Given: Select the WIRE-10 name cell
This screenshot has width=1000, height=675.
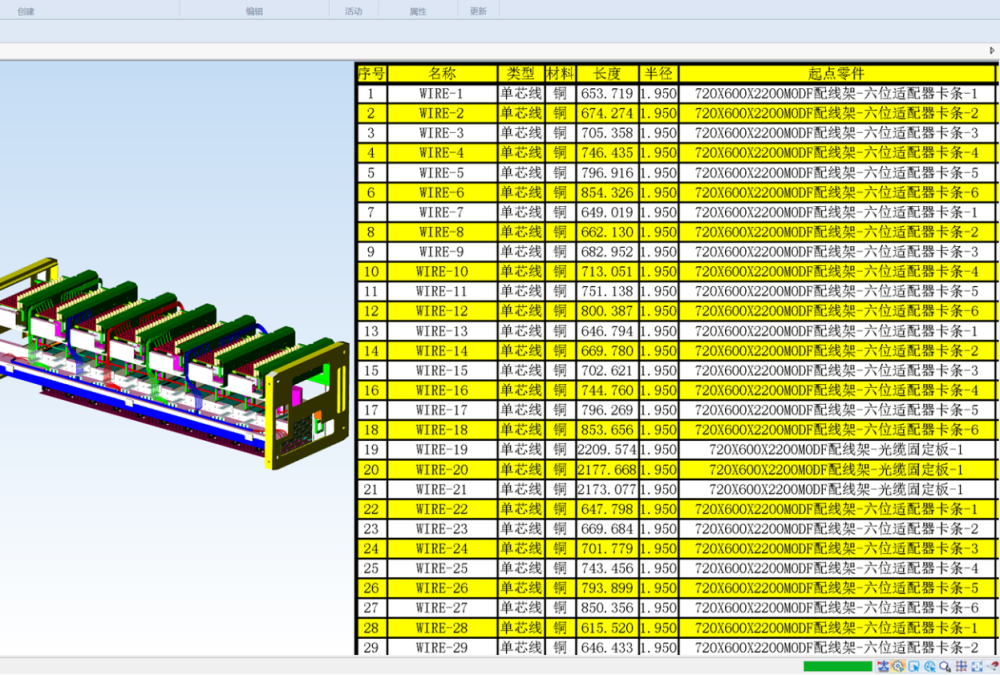Looking at the screenshot, I should (441, 271).
